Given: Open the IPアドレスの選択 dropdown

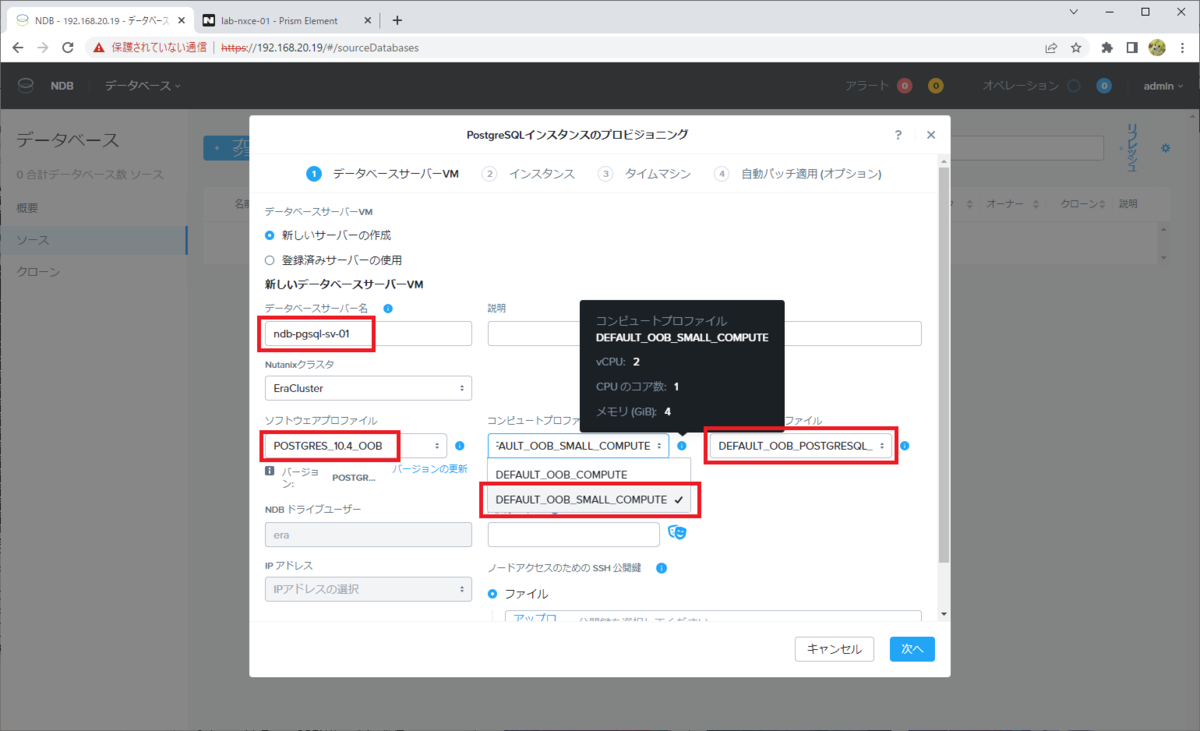Looking at the screenshot, I should 368,590.
